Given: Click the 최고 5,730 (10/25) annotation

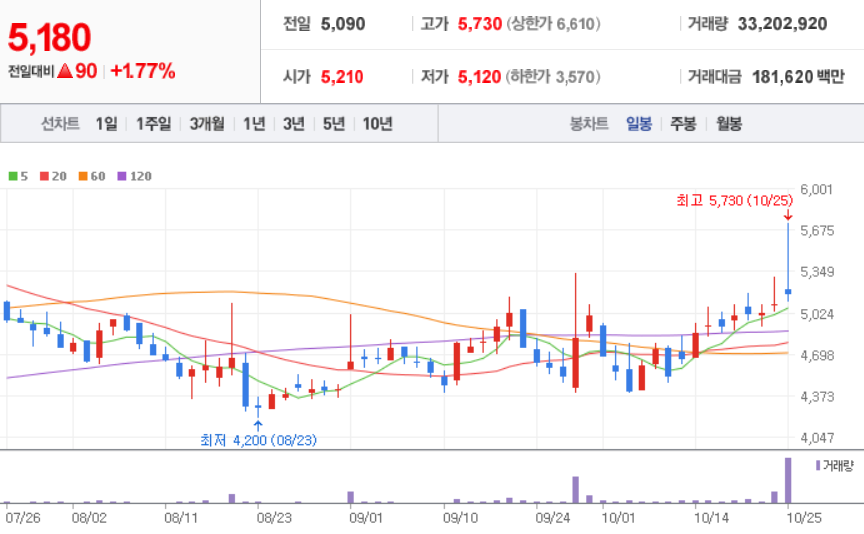Looking at the screenshot, I should click(735, 201).
